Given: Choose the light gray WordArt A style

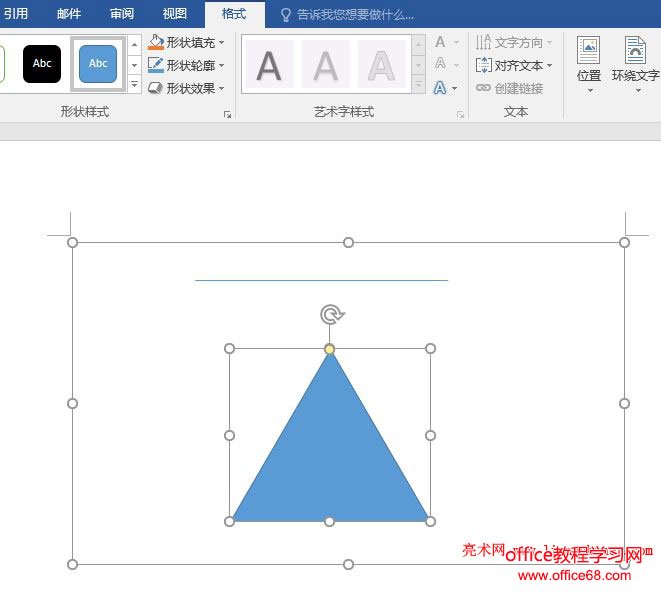Looking at the screenshot, I should [x=325, y=65].
